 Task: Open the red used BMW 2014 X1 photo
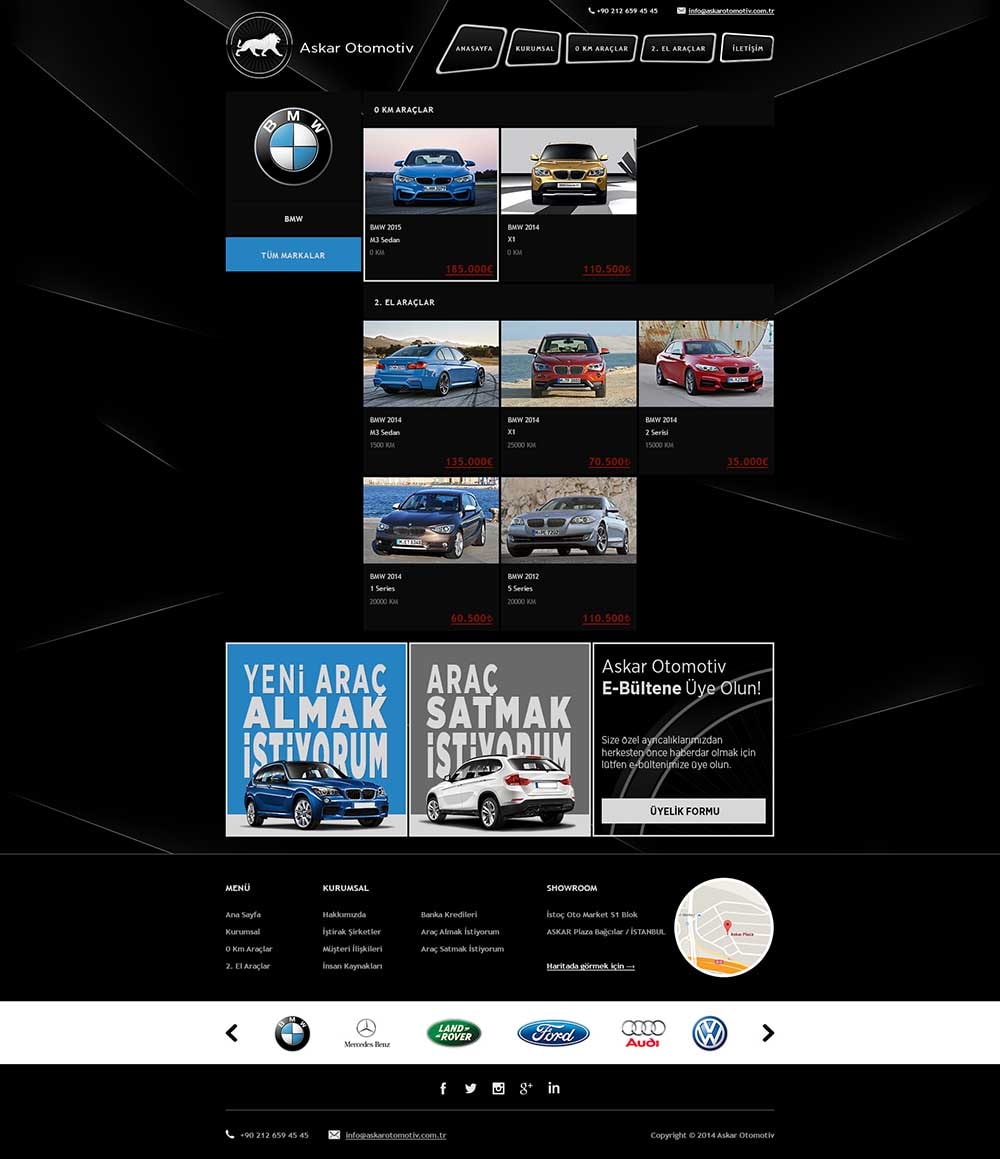568,364
